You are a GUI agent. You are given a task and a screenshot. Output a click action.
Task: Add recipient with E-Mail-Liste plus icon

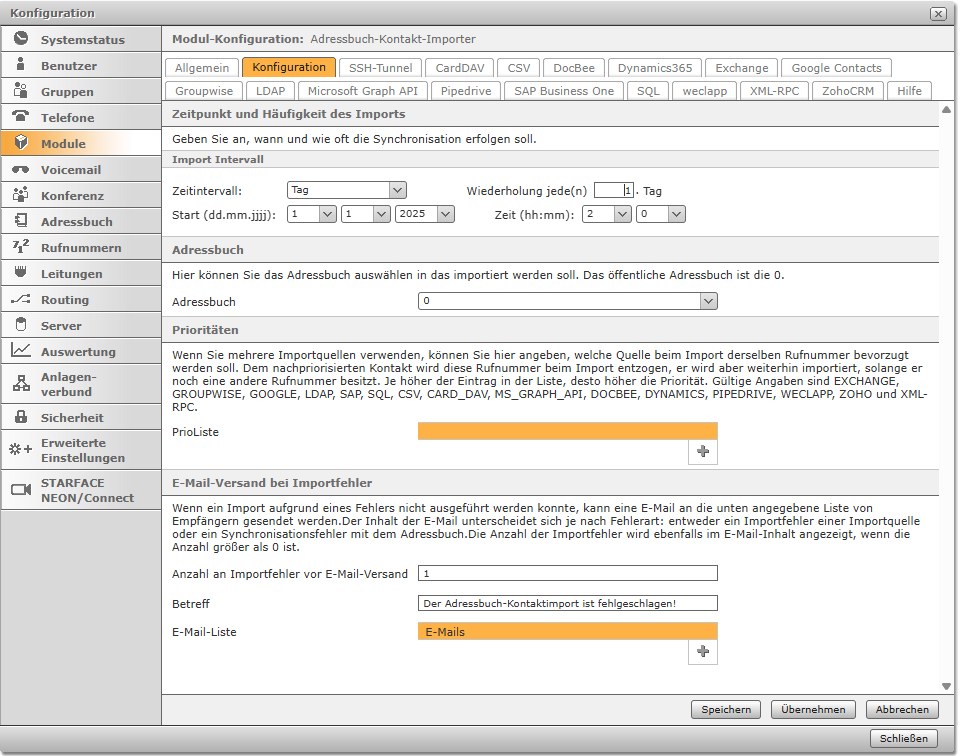[703, 652]
